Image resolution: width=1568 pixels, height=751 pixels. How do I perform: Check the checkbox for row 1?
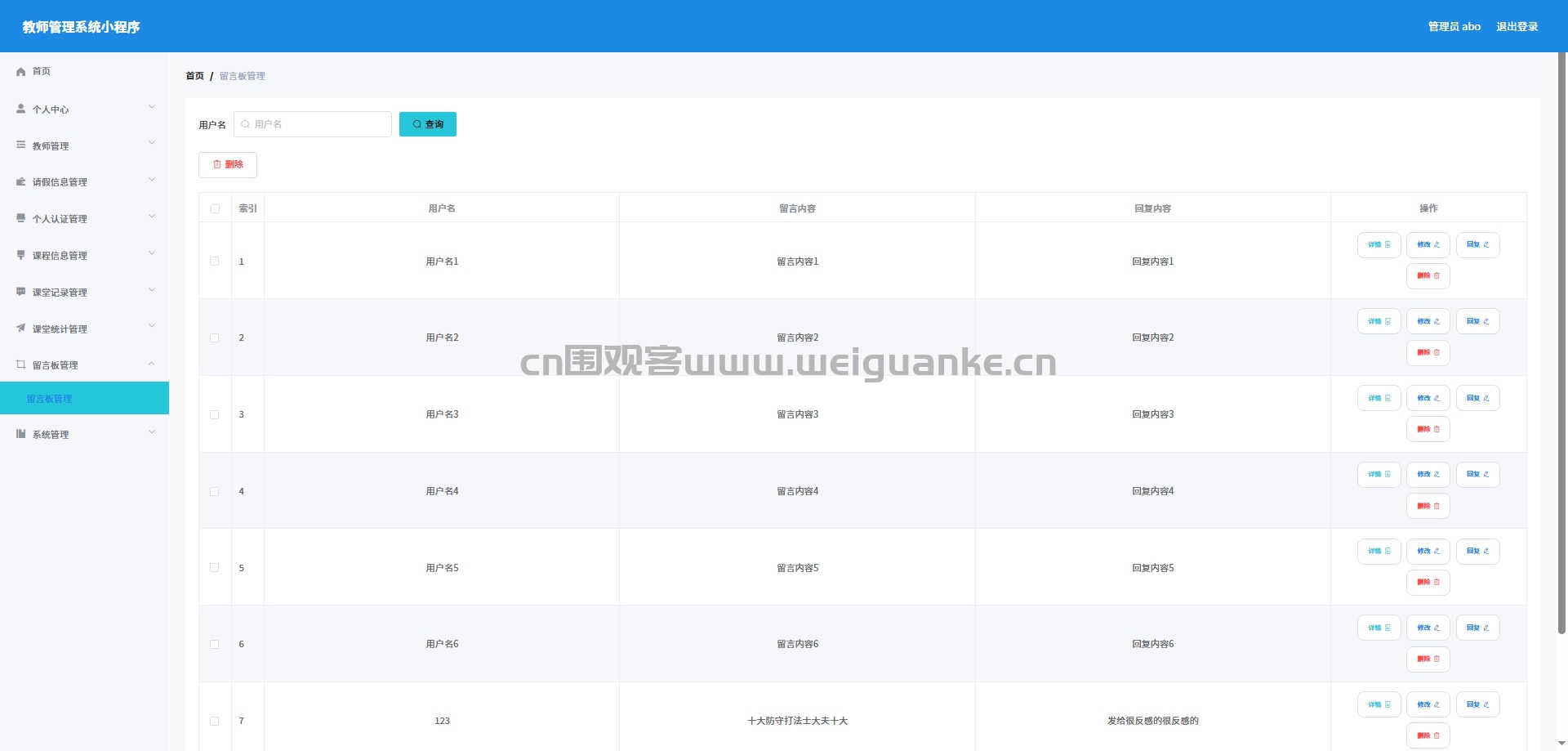215,262
